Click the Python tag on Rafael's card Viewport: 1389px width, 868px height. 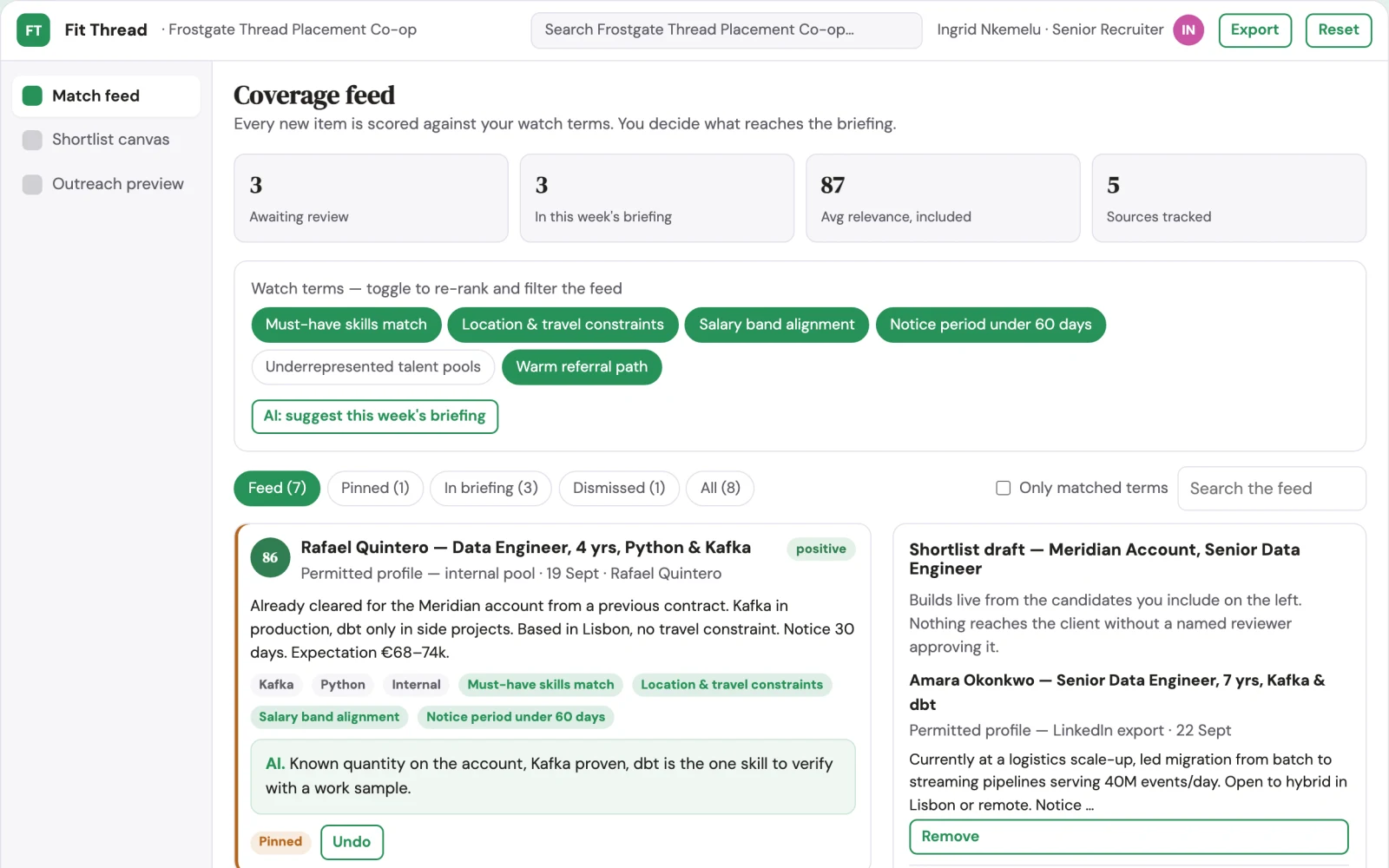point(343,685)
